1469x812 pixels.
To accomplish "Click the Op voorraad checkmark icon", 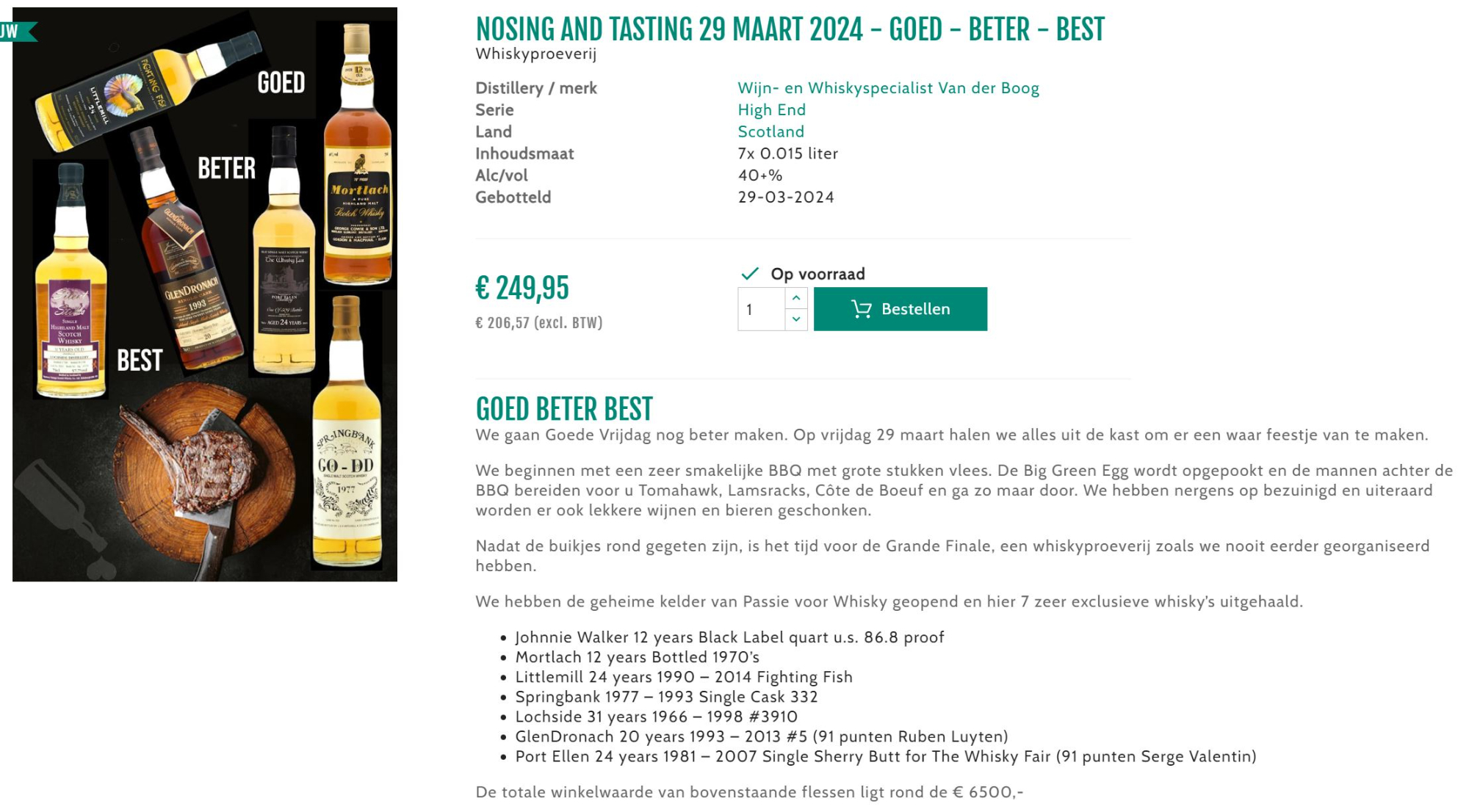I will point(749,274).
